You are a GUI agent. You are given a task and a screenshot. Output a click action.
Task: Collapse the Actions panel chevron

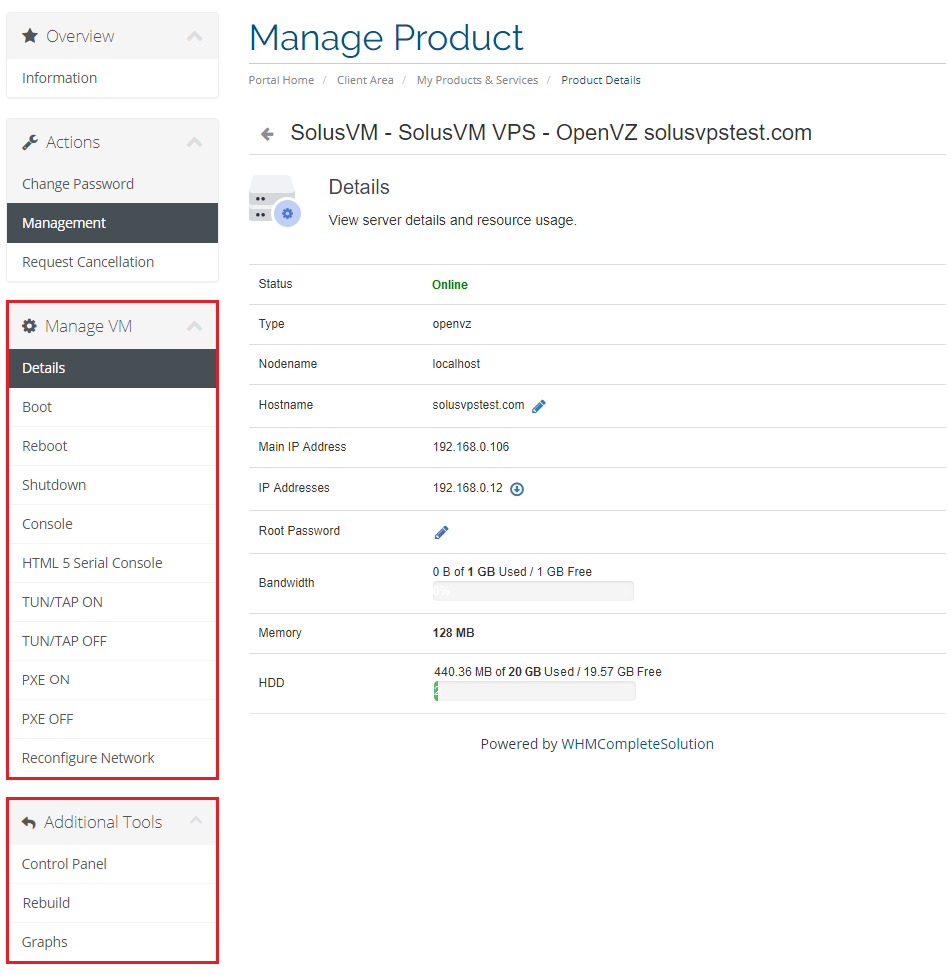click(x=195, y=142)
